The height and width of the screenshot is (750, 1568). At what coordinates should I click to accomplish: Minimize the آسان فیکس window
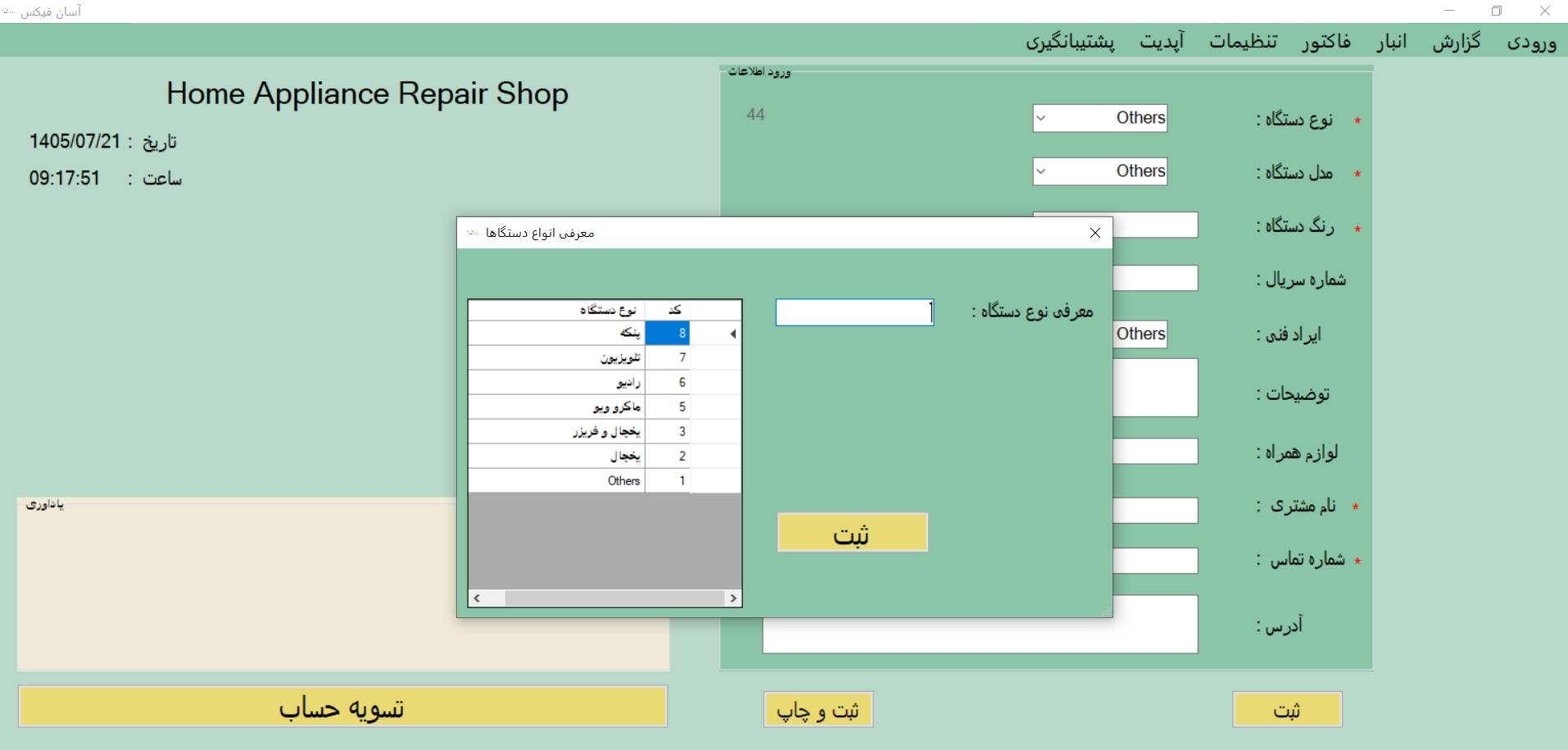coord(1449,11)
